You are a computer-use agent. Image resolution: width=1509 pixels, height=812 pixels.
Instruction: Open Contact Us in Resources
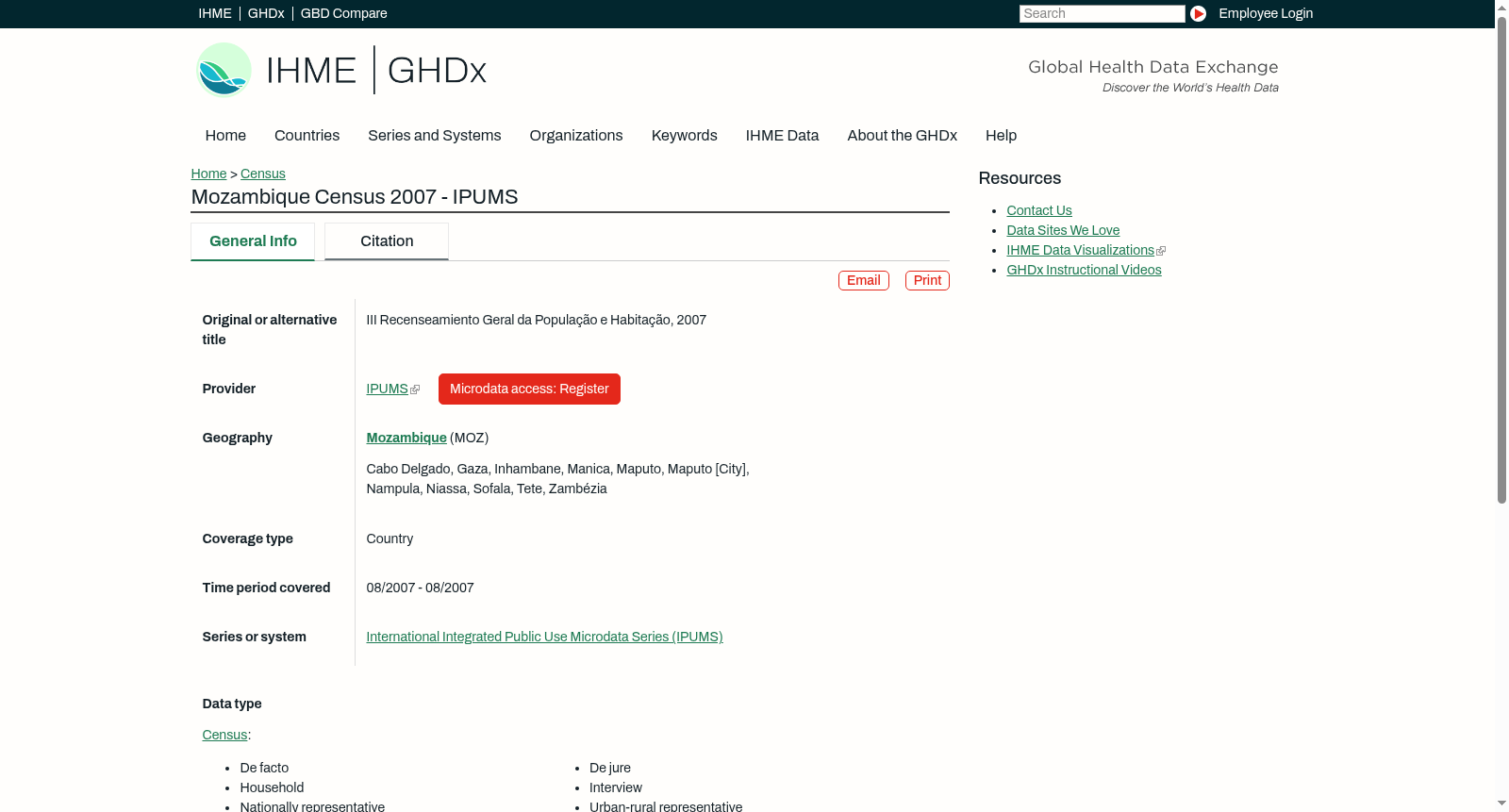point(1039,210)
